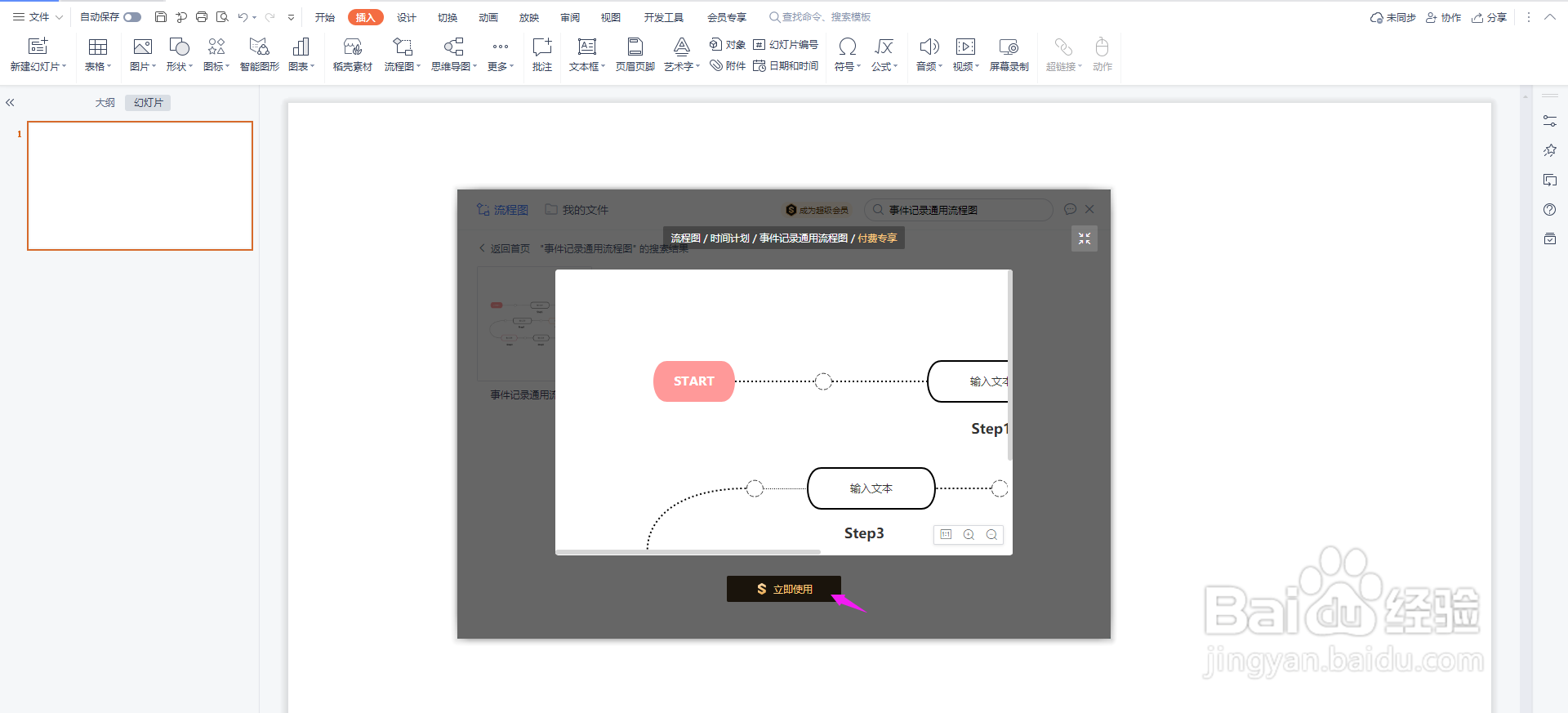Viewport: 1568px width, 713px height.
Task: Click the zoom in icon in preview
Action: [969, 534]
